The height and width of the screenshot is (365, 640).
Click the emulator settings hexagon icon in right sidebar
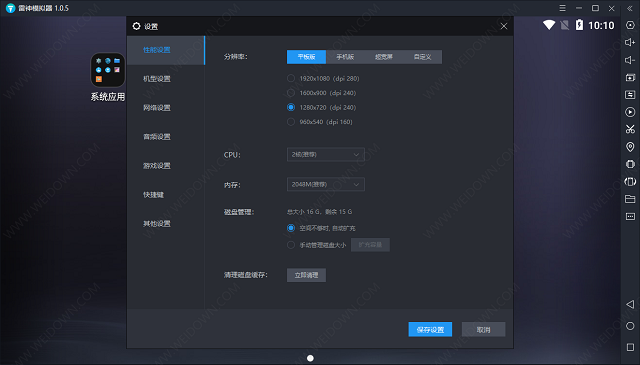tap(630, 25)
